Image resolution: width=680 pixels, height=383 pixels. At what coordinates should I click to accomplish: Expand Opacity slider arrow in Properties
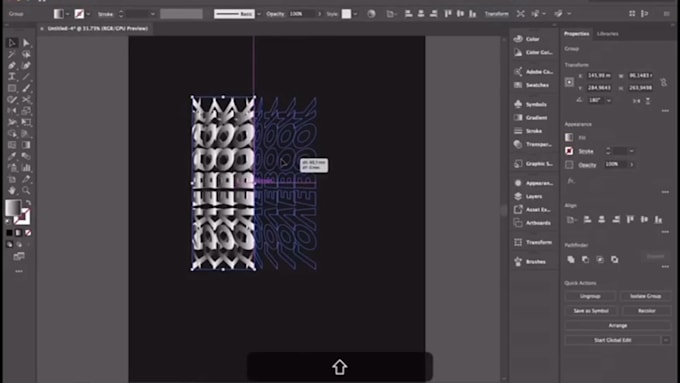pyautogui.click(x=631, y=164)
